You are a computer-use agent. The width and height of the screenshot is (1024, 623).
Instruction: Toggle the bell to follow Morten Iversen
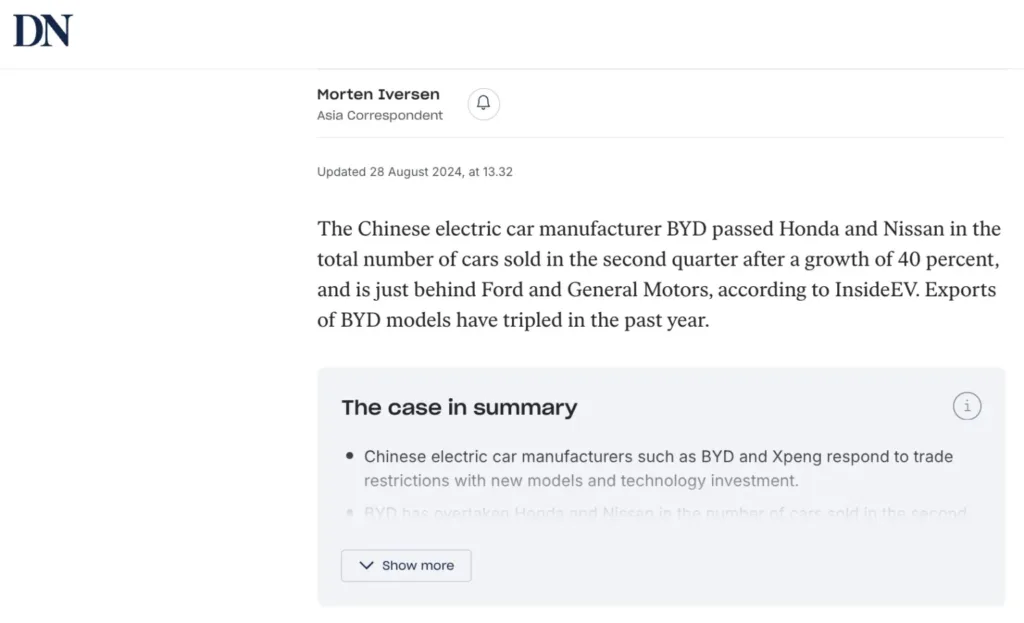pyautogui.click(x=484, y=104)
